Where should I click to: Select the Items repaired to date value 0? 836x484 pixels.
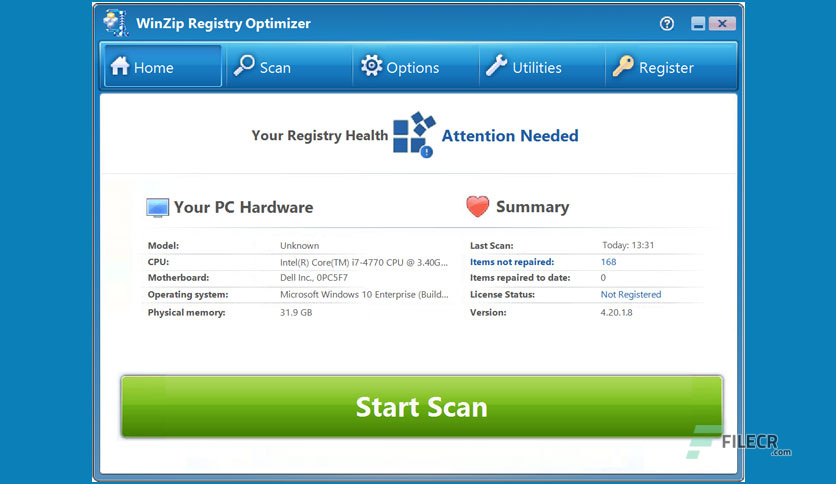pos(603,278)
